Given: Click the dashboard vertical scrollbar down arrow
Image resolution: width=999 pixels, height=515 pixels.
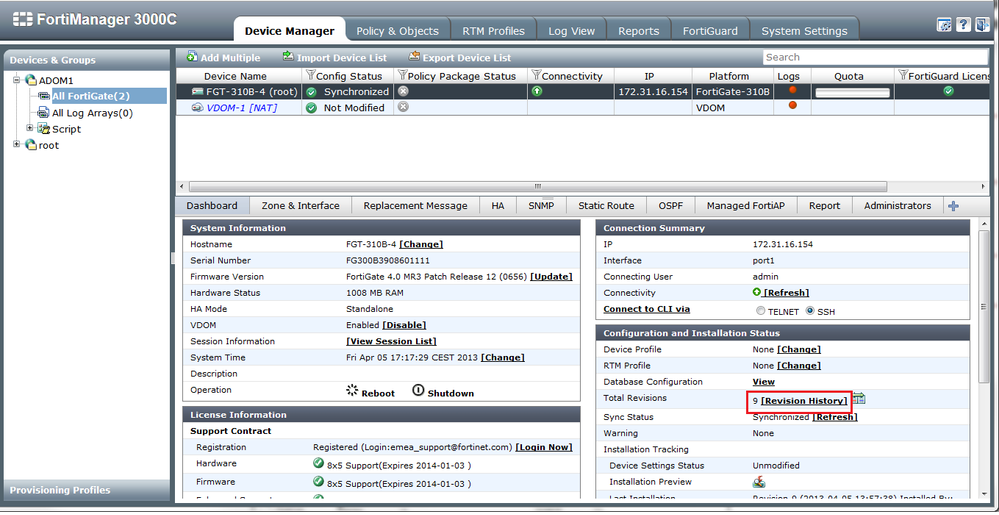Looking at the screenshot, I should pos(984,494).
